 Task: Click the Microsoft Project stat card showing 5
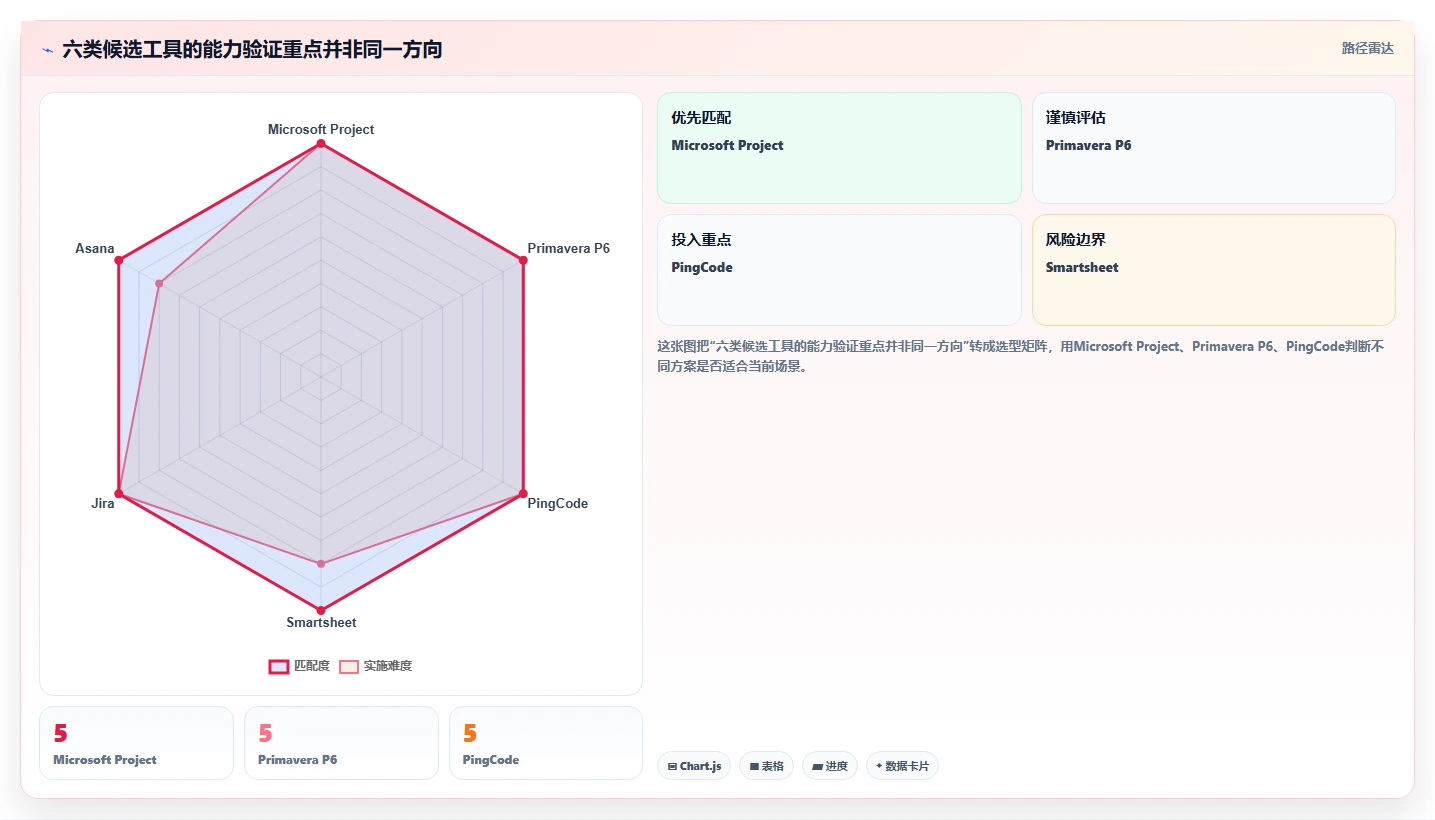coord(136,743)
